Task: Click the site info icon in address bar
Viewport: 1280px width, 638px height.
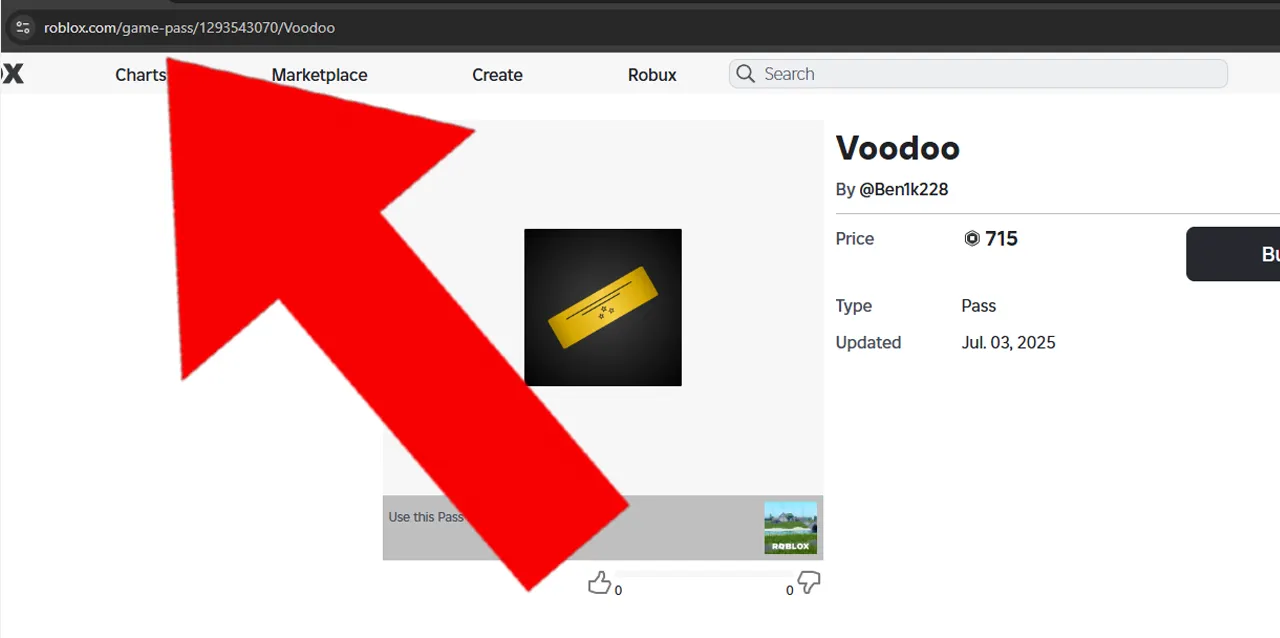Action: tap(23, 27)
